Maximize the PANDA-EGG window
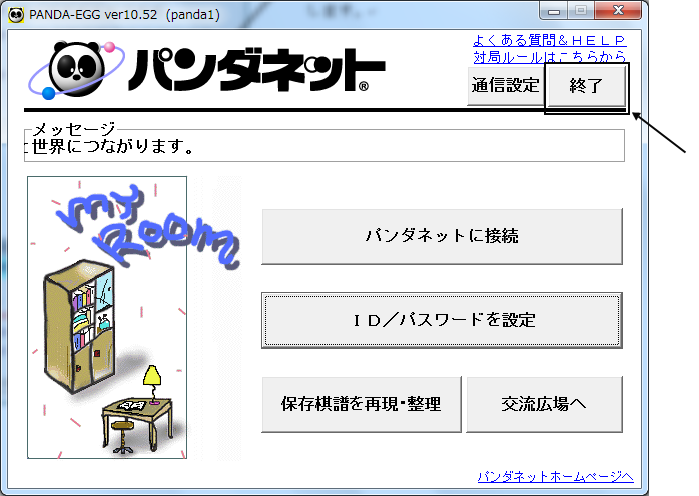 pyautogui.click(x=580, y=10)
